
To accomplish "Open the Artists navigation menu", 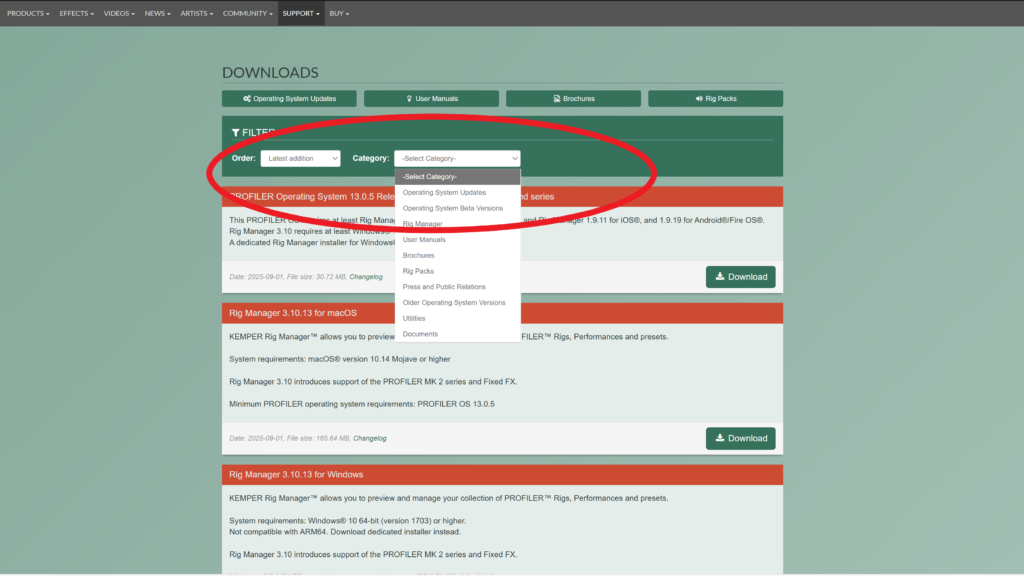I will 197,14.
